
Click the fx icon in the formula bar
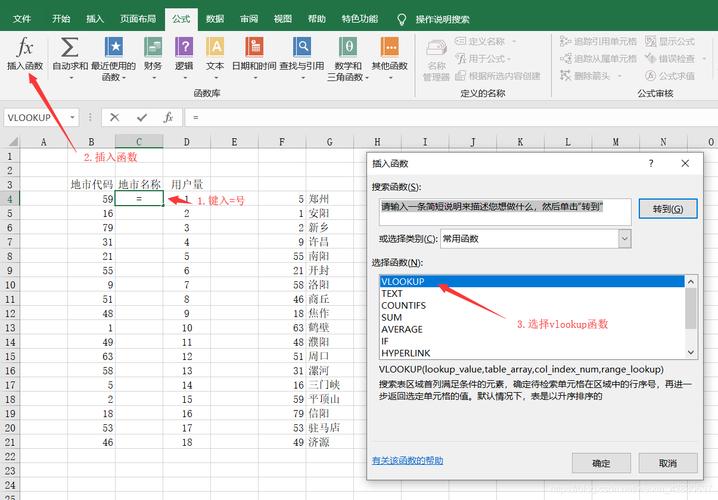point(169,118)
